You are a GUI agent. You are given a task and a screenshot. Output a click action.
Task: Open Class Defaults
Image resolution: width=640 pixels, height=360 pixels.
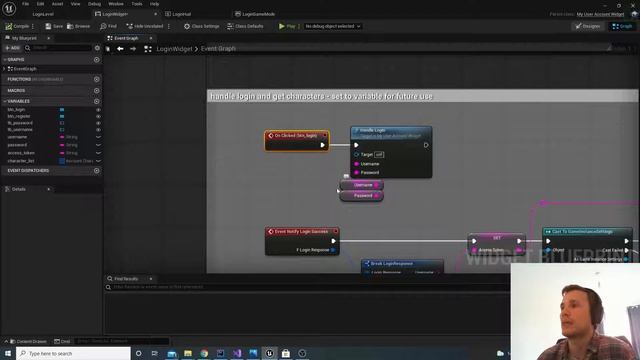(x=245, y=26)
